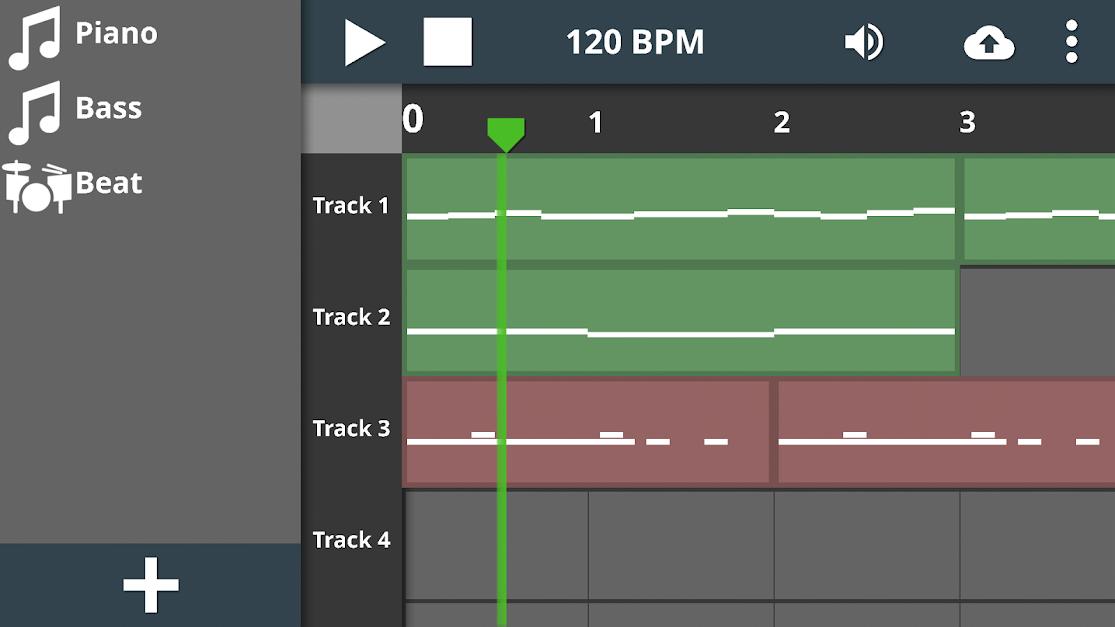The image size is (1115, 627).
Task: Jump to bar 2 on timeline ruler
Action: (x=781, y=122)
